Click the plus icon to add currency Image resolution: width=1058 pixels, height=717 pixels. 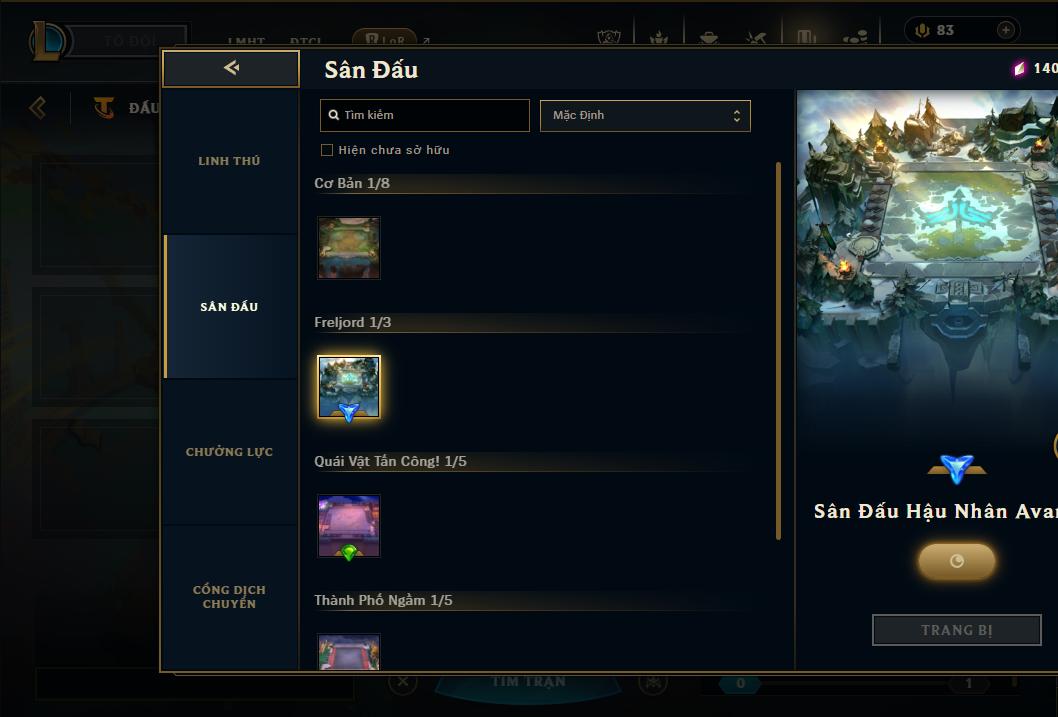point(1005,30)
